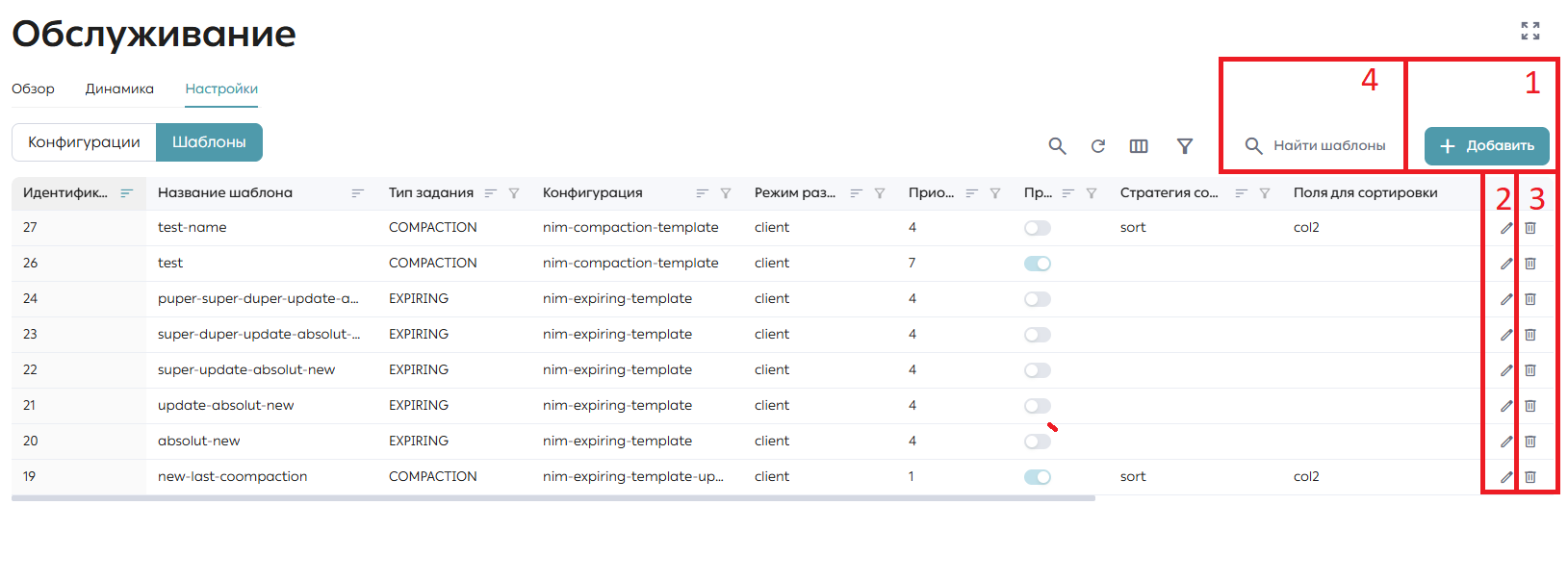Edit the test-name template with pencil icon
Image resolution: width=1568 pixels, height=581 pixels.
tap(1506, 228)
